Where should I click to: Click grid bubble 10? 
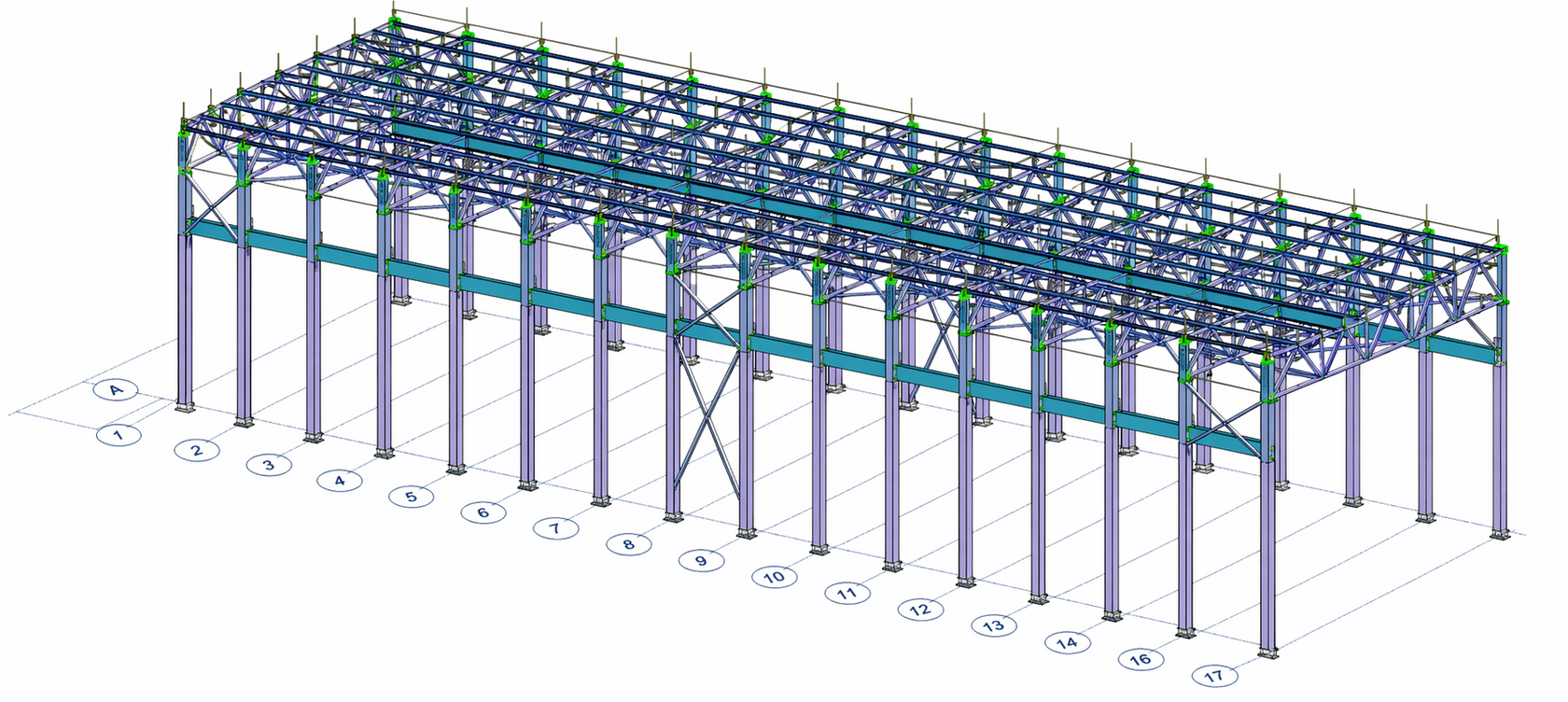tap(775, 577)
